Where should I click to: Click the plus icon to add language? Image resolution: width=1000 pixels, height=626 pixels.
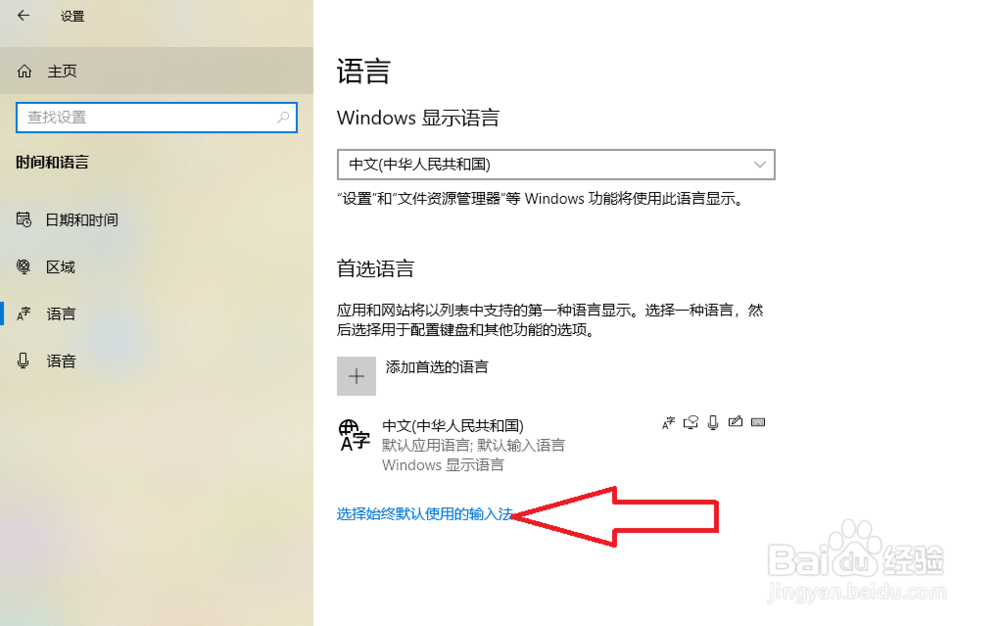click(356, 376)
